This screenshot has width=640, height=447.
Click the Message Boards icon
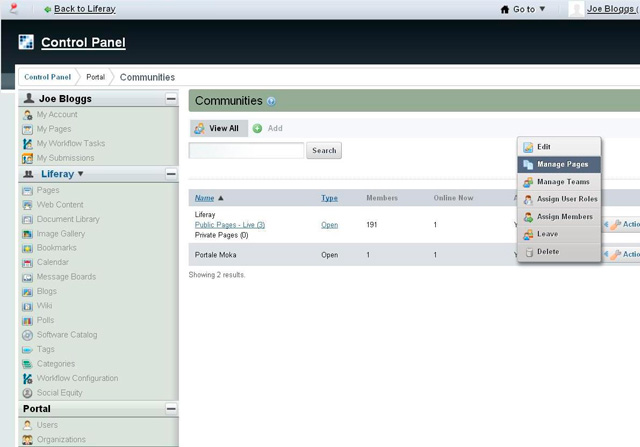[x=27, y=277]
